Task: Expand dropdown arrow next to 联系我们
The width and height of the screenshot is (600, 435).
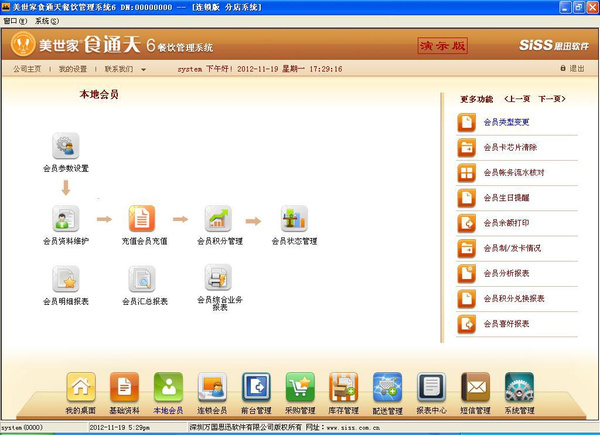Action: coord(143,70)
